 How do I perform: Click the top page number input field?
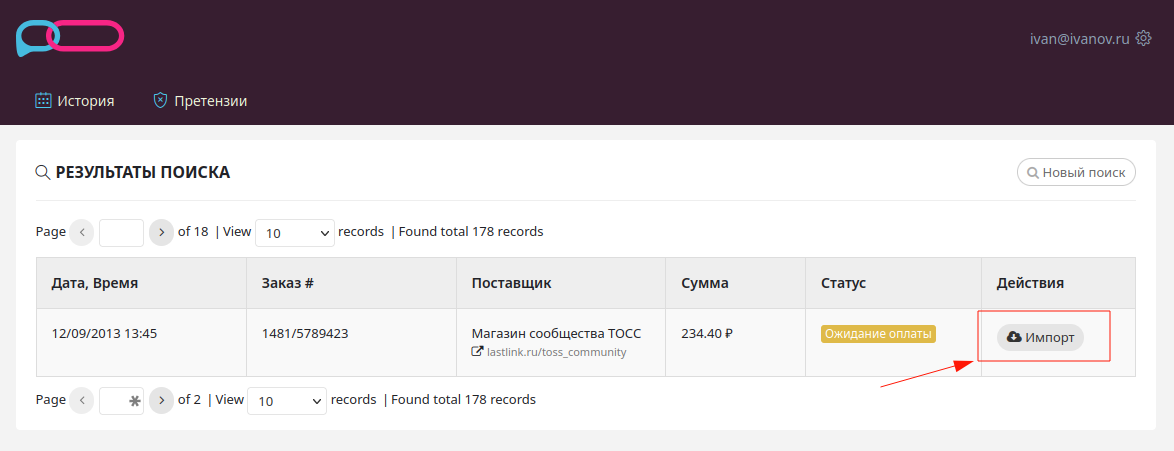pos(121,233)
